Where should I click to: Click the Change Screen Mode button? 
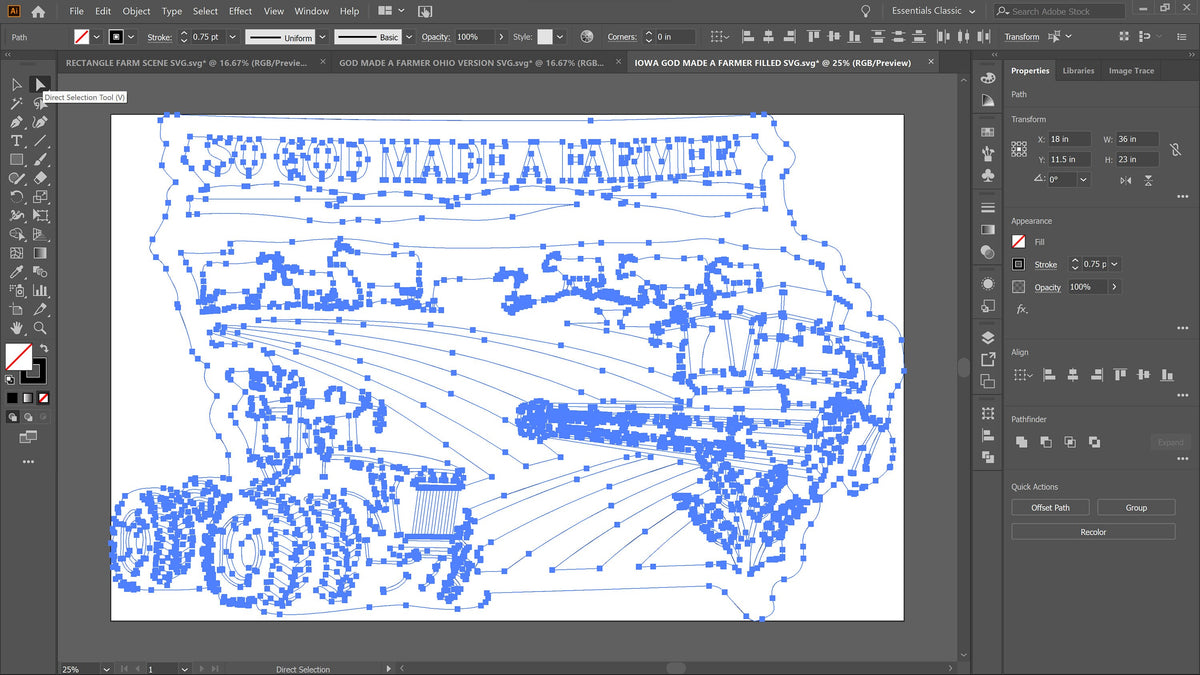point(28,437)
